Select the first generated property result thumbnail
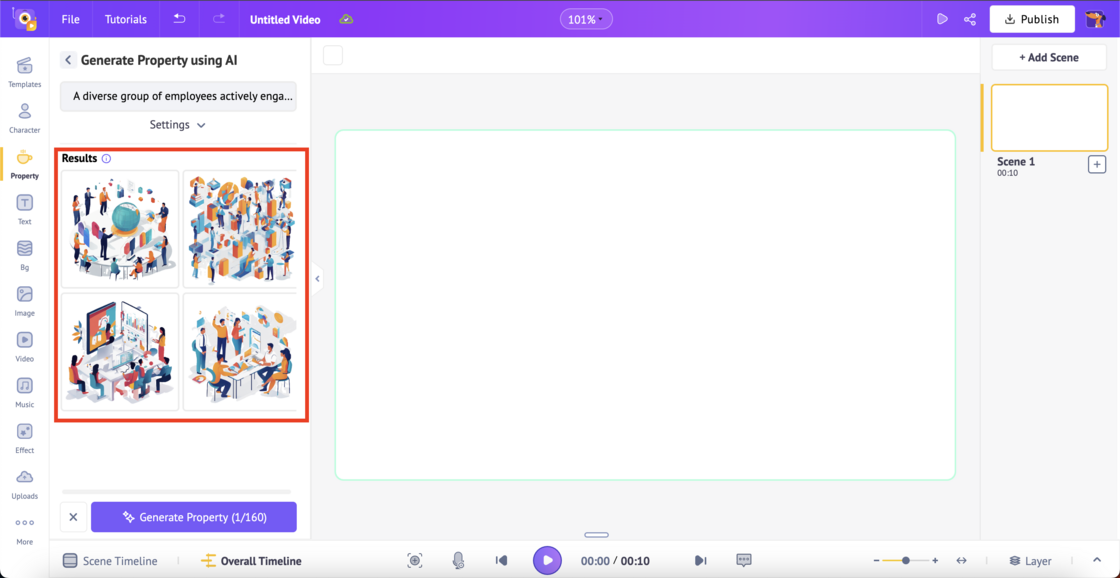Screen dimensions: 1120x578 pos(119,229)
